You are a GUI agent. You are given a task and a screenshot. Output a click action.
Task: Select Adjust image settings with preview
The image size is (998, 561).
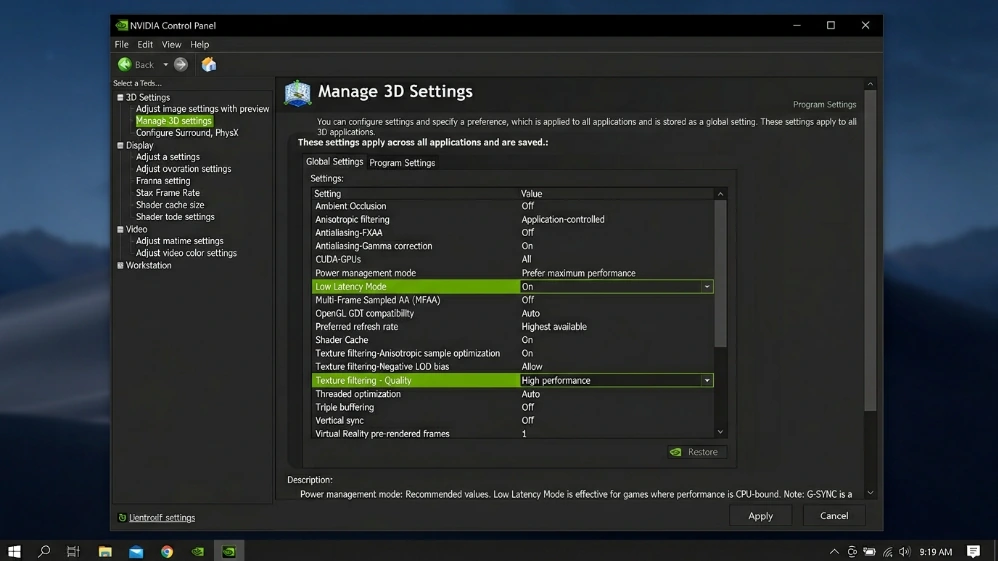202,109
